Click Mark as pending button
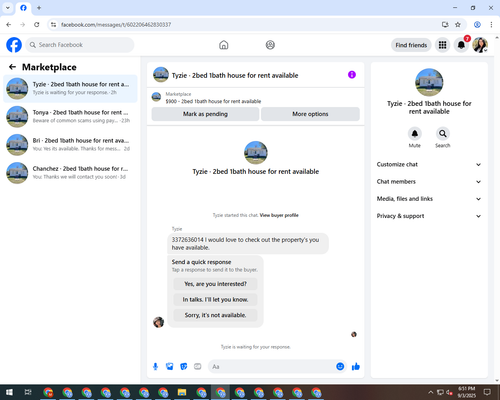The height and width of the screenshot is (400, 500). (x=205, y=114)
